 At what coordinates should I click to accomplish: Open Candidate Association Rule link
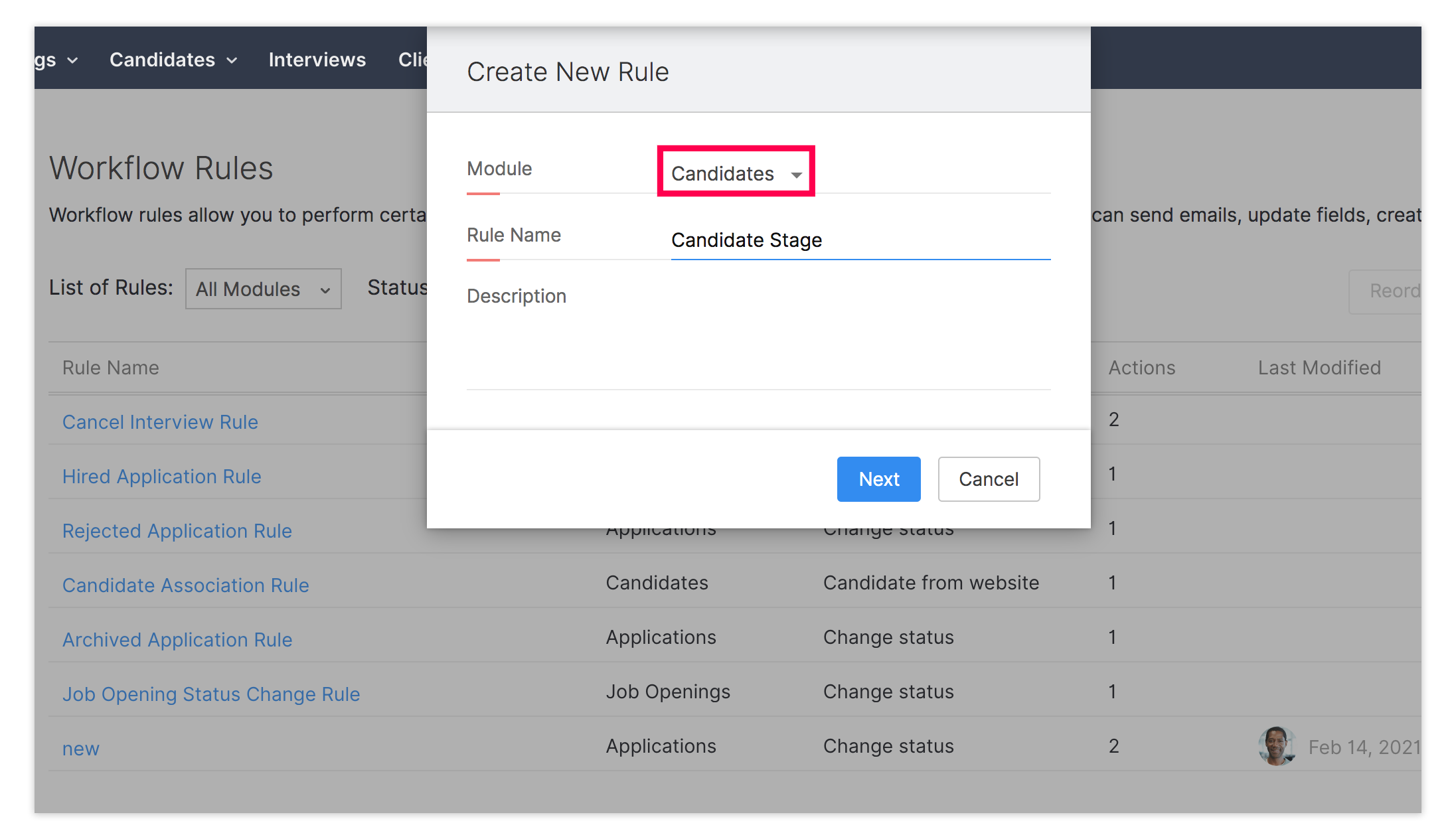[x=185, y=585]
